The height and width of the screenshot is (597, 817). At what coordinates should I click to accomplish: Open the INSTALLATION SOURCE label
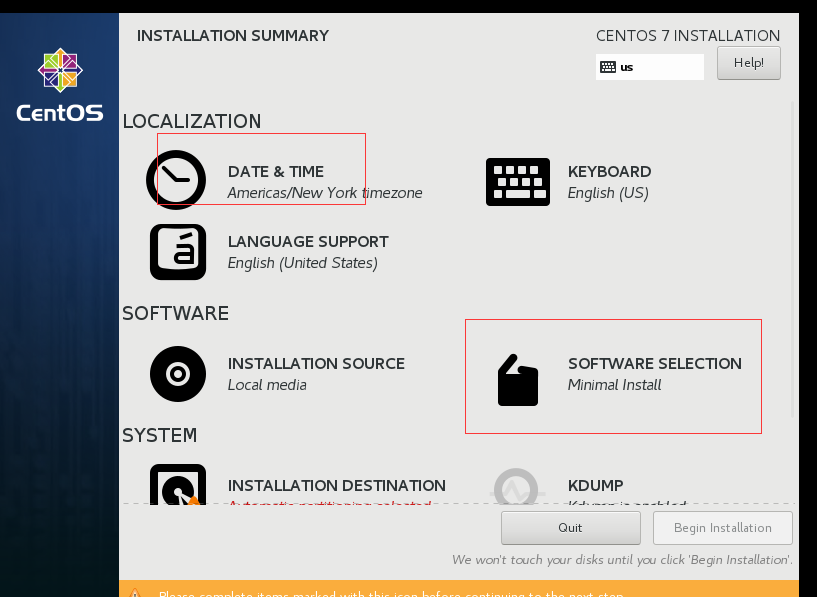316,364
